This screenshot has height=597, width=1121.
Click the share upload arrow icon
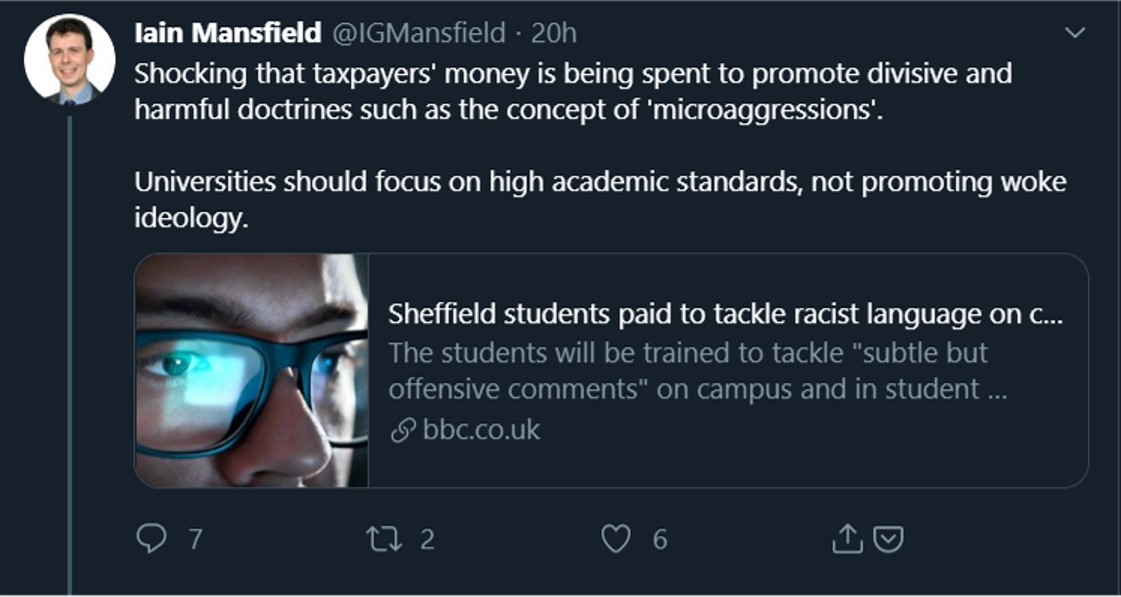pos(847,539)
